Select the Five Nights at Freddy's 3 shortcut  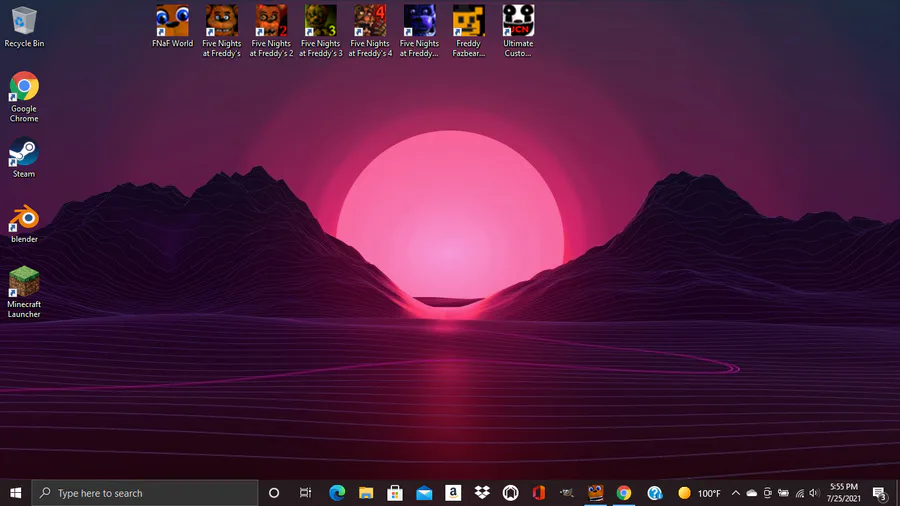click(x=320, y=31)
